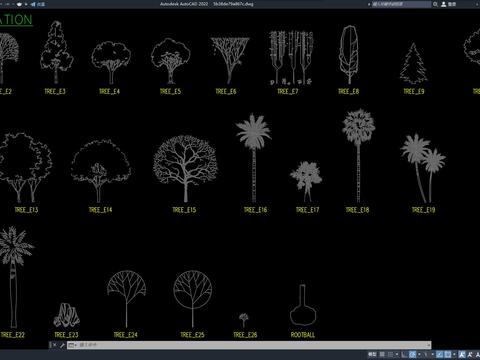This screenshot has width=480, height=360.
Task: Expand command history arrow at command line end
Action: tap(429, 344)
